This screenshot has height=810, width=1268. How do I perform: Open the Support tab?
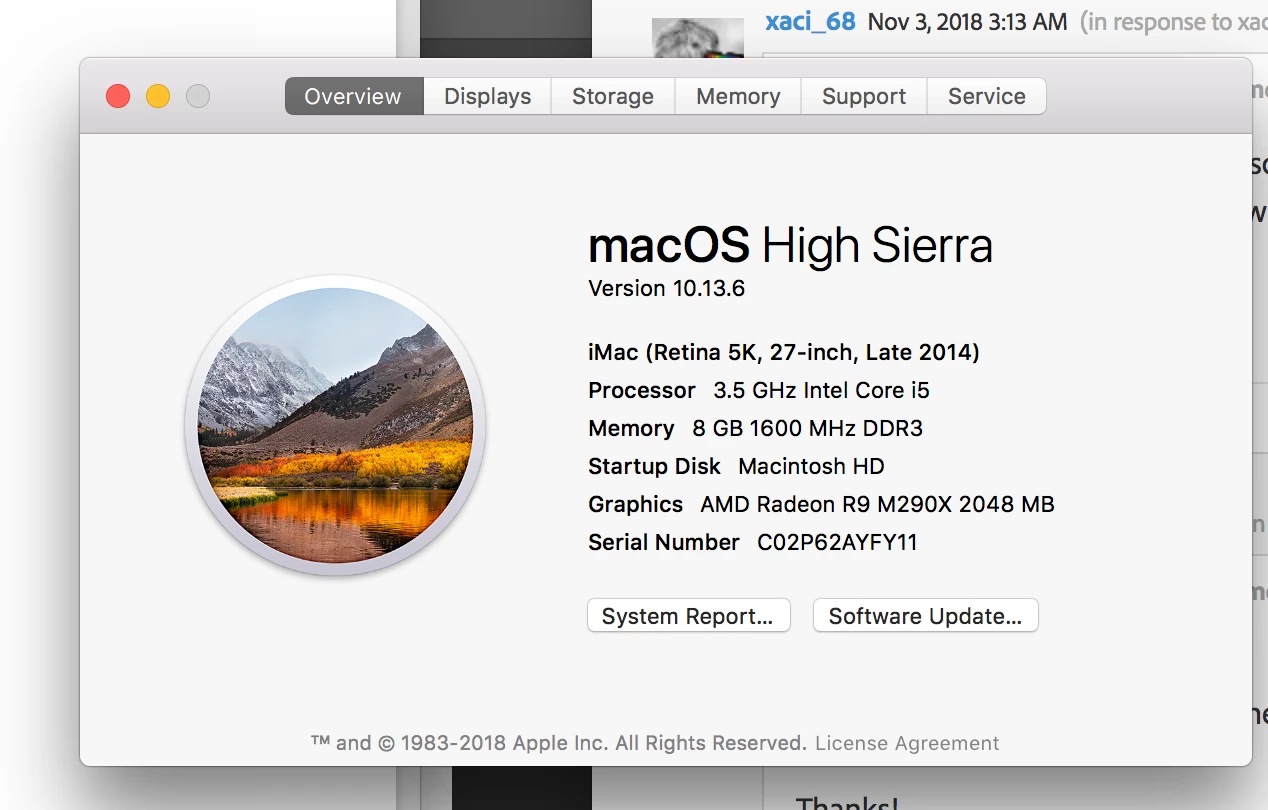pyautogui.click(x=864, y=96)
